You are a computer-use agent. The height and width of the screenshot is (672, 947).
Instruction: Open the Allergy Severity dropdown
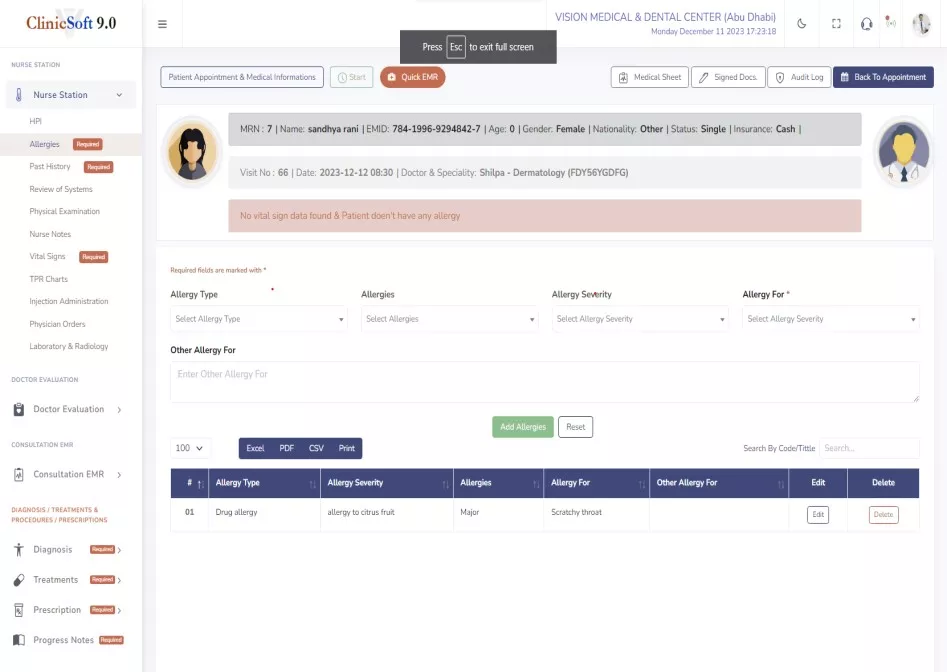click(640, 319)
